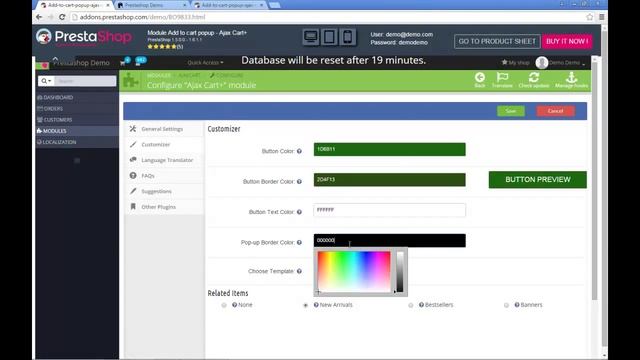
Task: Click help icon beside Bestsellers option
Action: [x=421, y=305]
